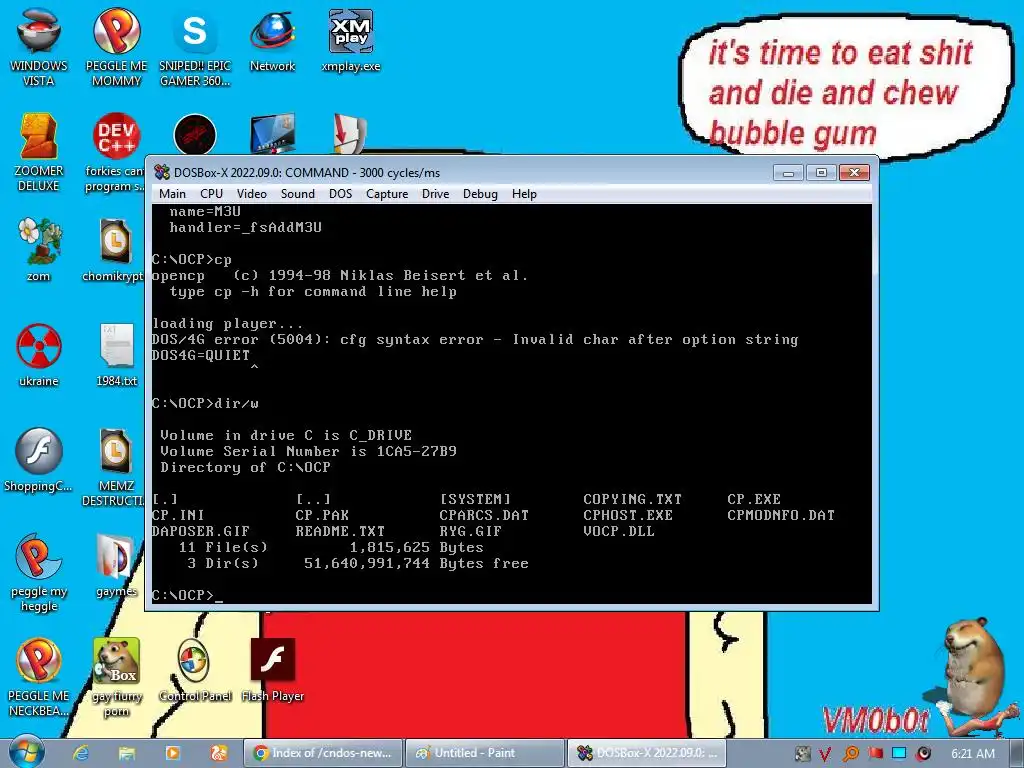Open the ShoppingC... Flash desktop icon

[39, 460]
